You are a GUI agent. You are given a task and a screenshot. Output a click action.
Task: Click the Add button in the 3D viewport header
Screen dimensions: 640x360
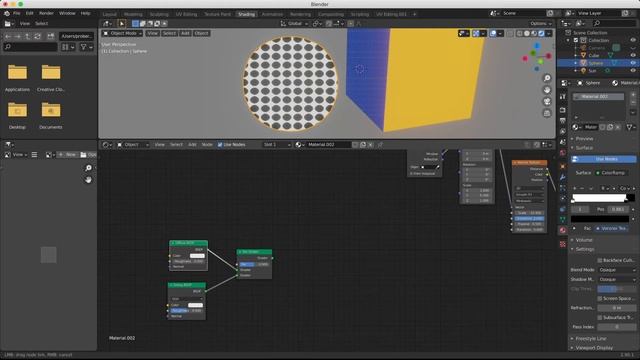tap(185, 33)
